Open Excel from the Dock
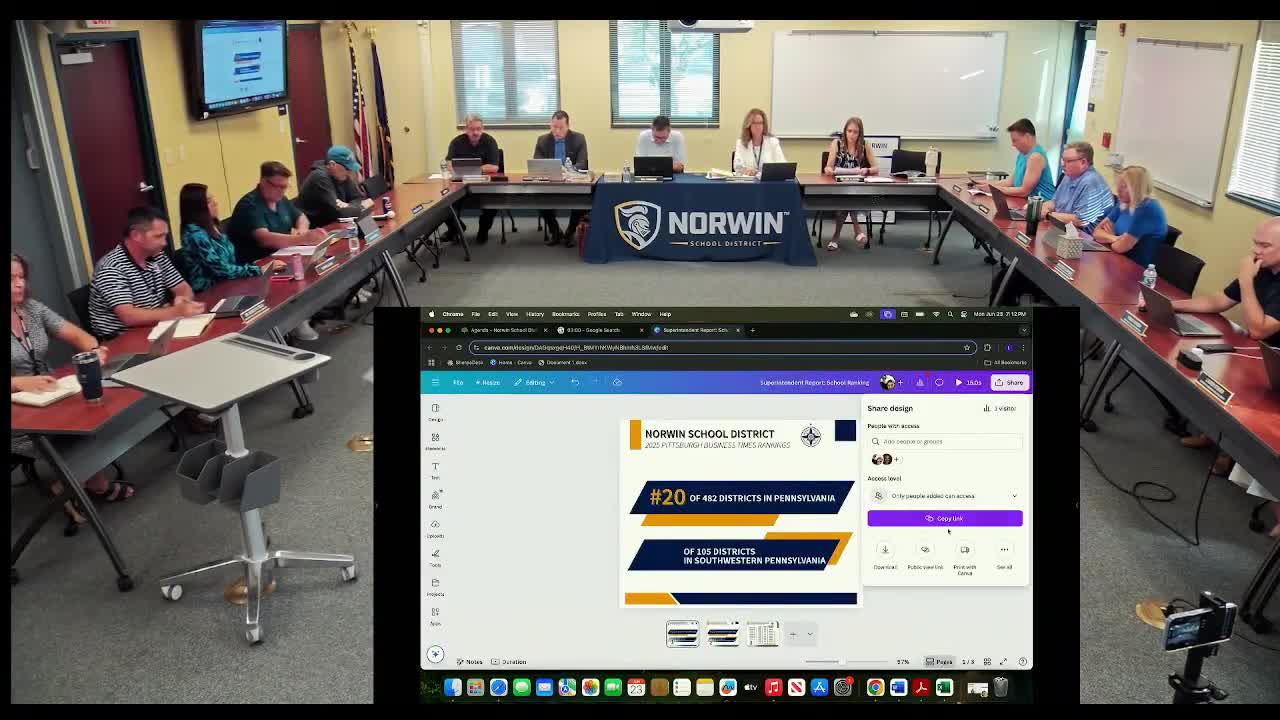Image resolution: width=1280 pixels, height=720 pixels. tap(944, 687)
